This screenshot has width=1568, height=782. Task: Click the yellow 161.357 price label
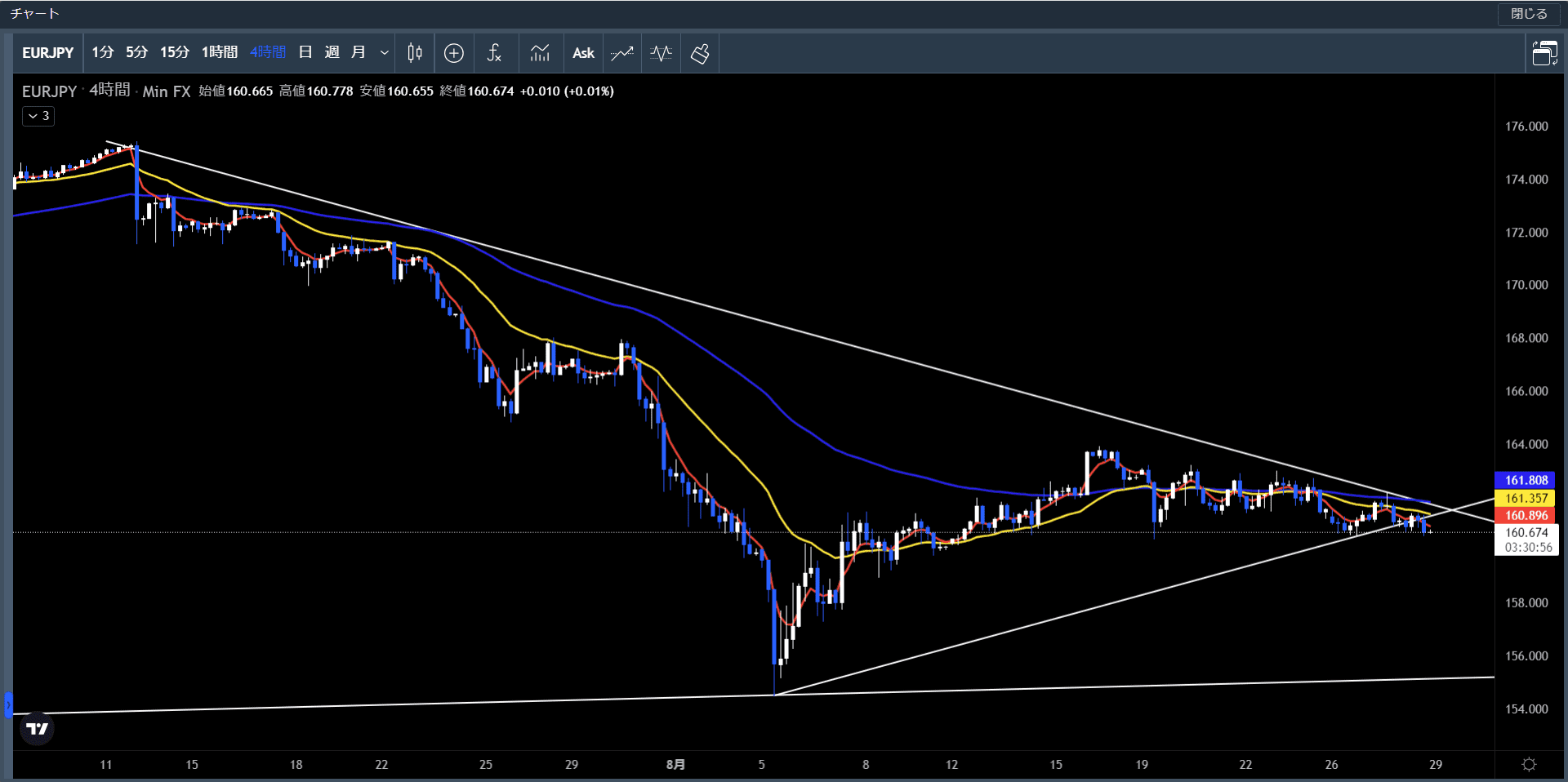[x=1526, y=498]
